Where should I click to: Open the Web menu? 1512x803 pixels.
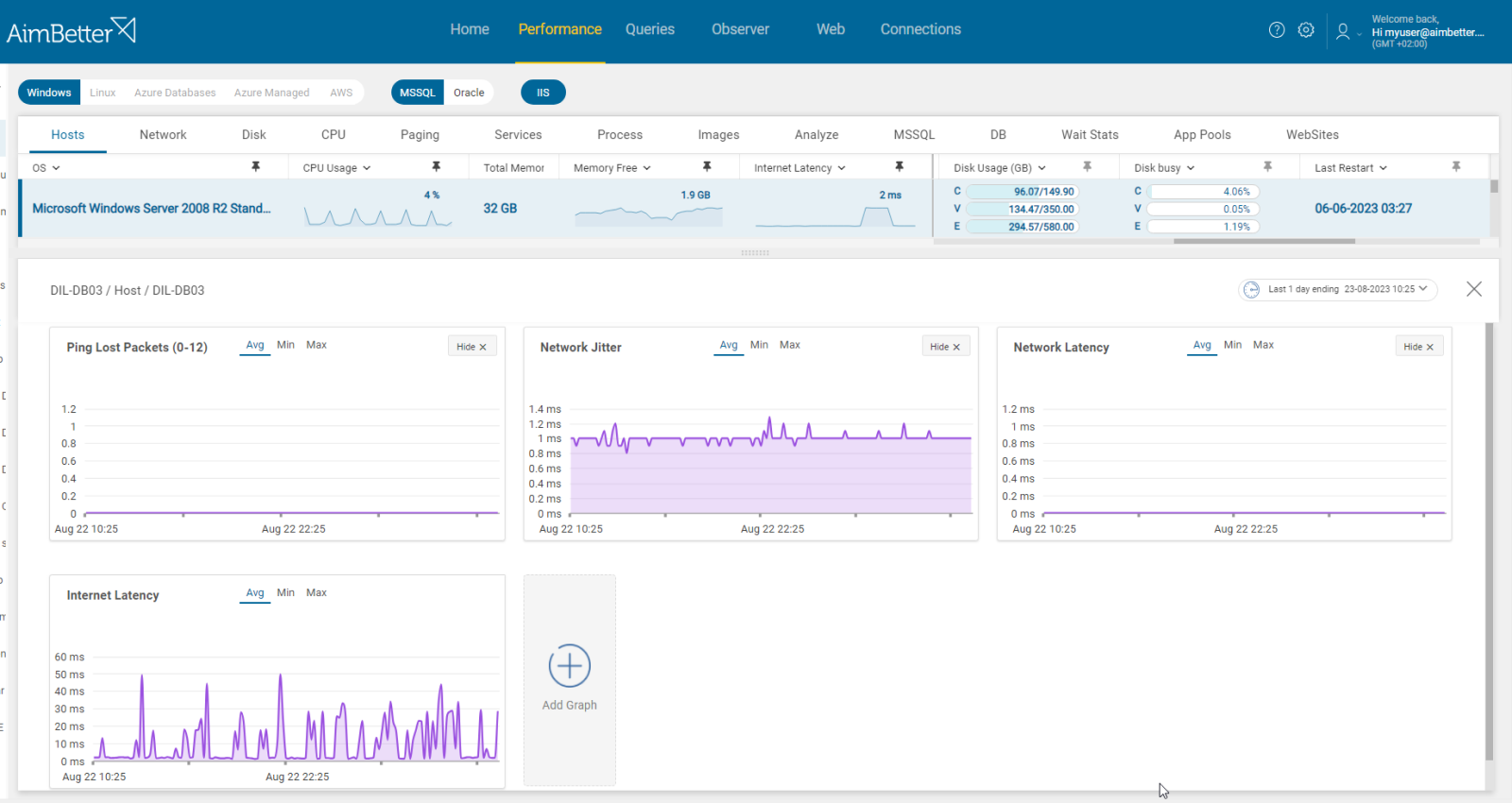pos(831,29)
